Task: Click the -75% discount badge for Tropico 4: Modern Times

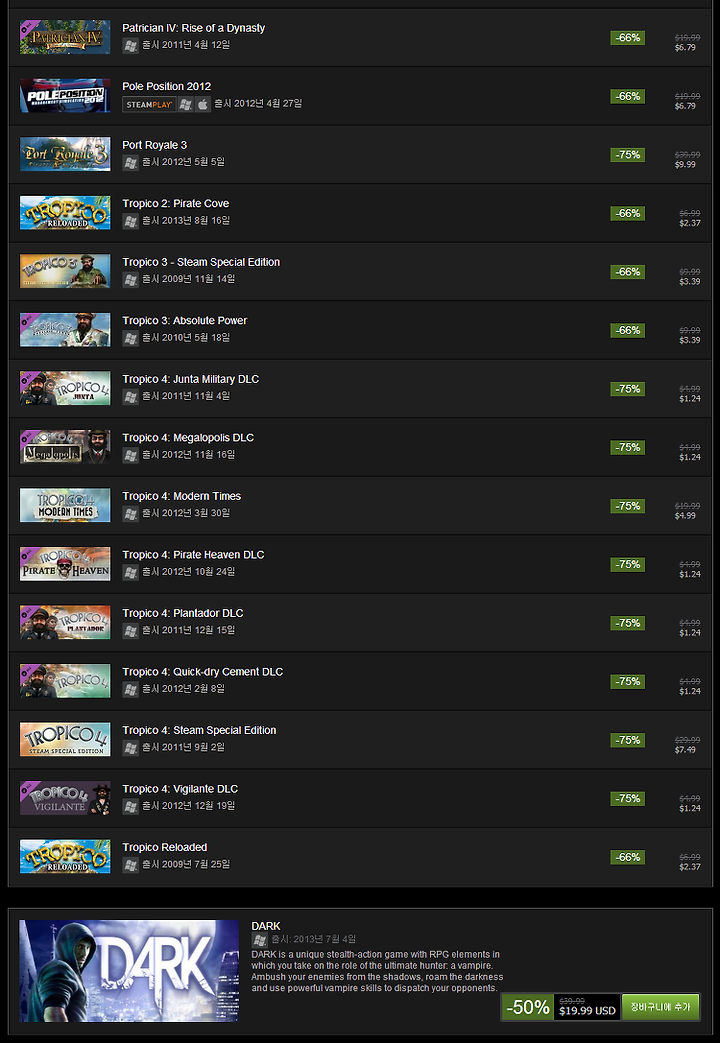Action: [628, 506]
